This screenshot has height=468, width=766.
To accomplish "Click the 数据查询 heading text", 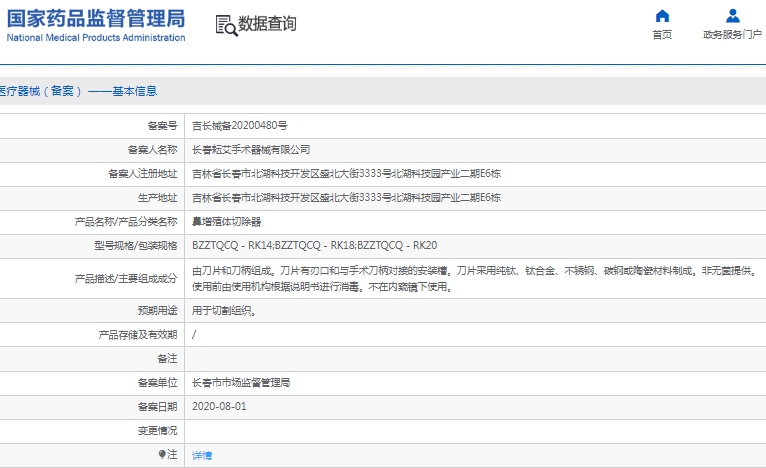I will pyautogui.click(x=267, y=23).
